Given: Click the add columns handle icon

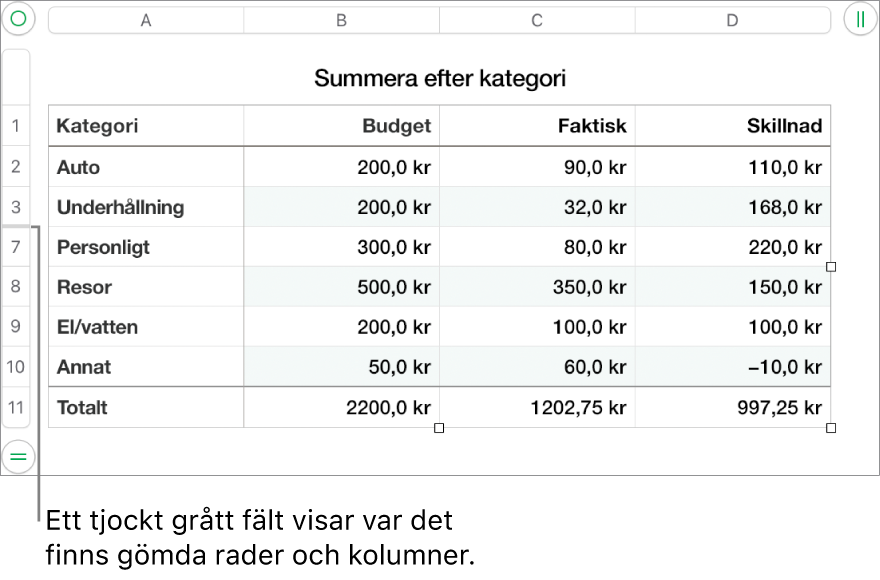Looking at the screenshot, I should tap(860, 19).
